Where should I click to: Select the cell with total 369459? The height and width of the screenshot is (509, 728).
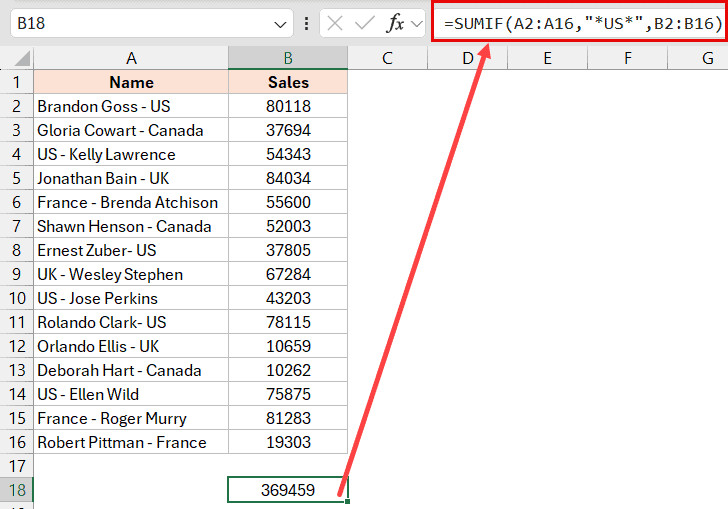tap(288, 490)
